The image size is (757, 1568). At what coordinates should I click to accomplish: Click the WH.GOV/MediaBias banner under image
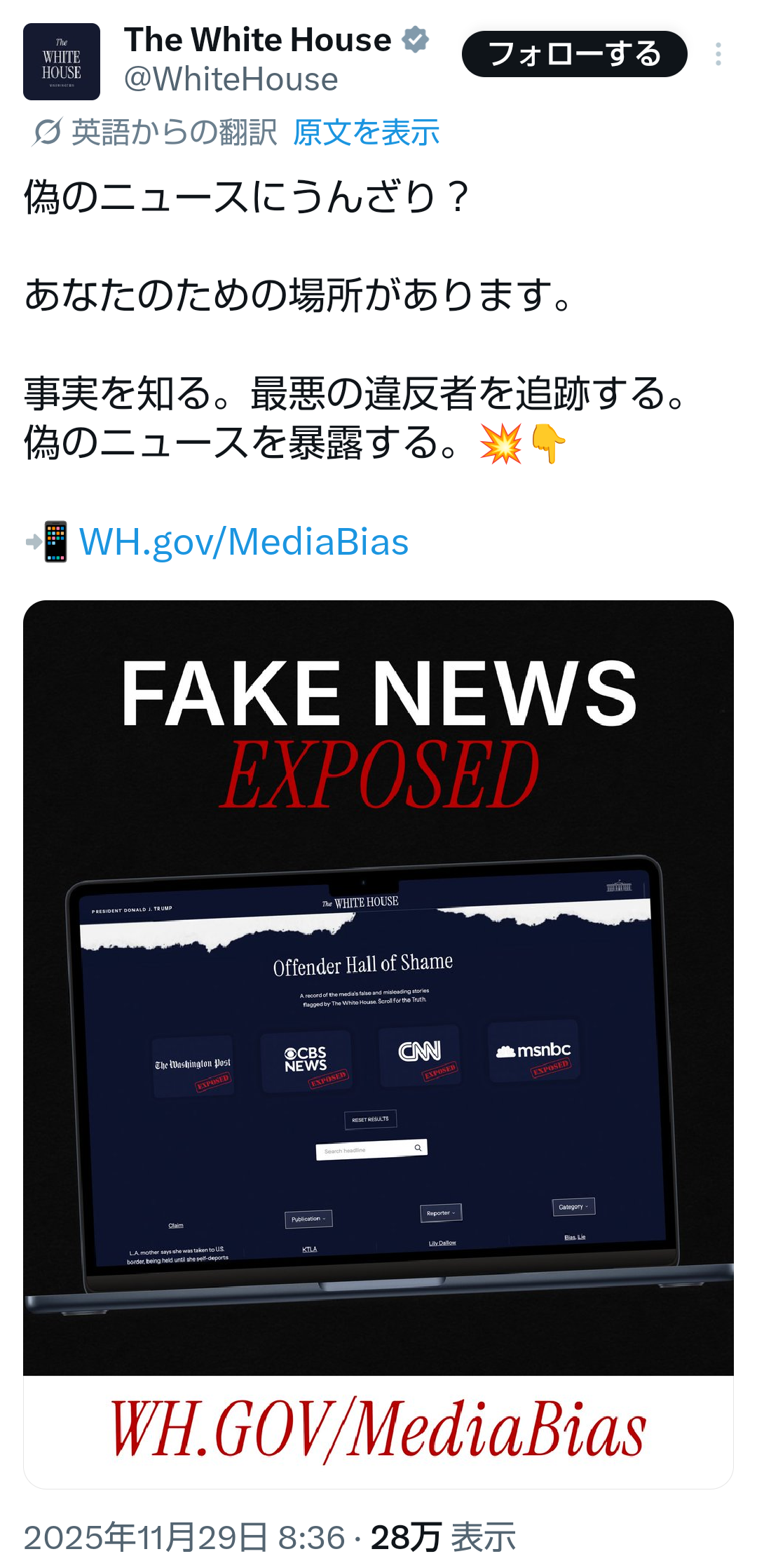tap(378, 1432)
